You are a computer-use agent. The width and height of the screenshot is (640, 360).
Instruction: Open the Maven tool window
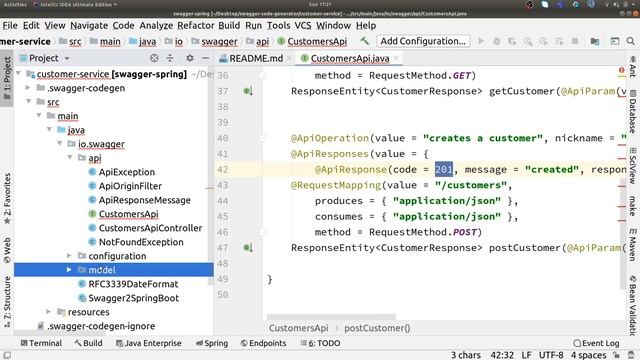(633, 244)
